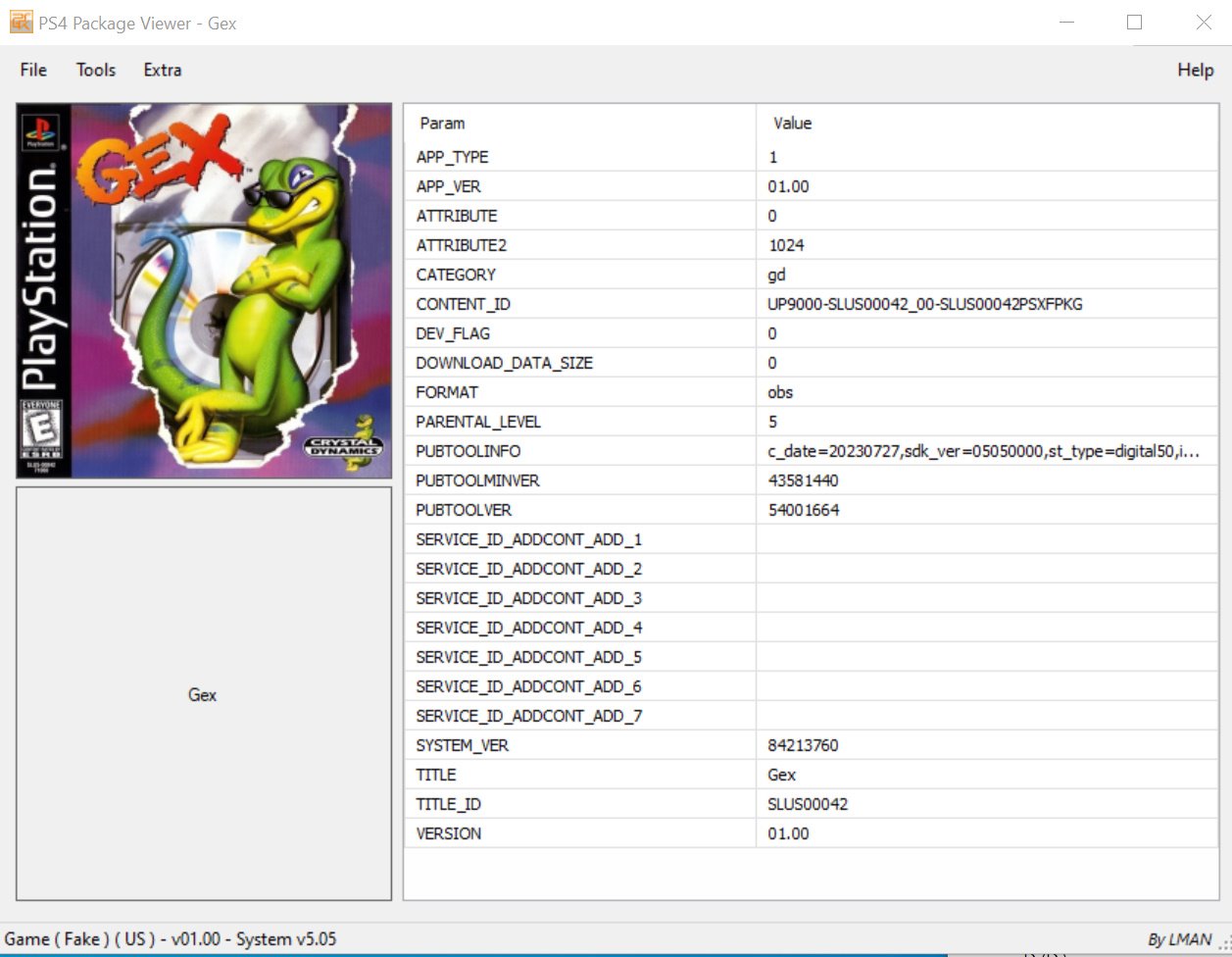This screenshot has height=957, width=1232.
Task: Click the PUBTOOLVER value 54001664
Action: [x=804, y=510]
